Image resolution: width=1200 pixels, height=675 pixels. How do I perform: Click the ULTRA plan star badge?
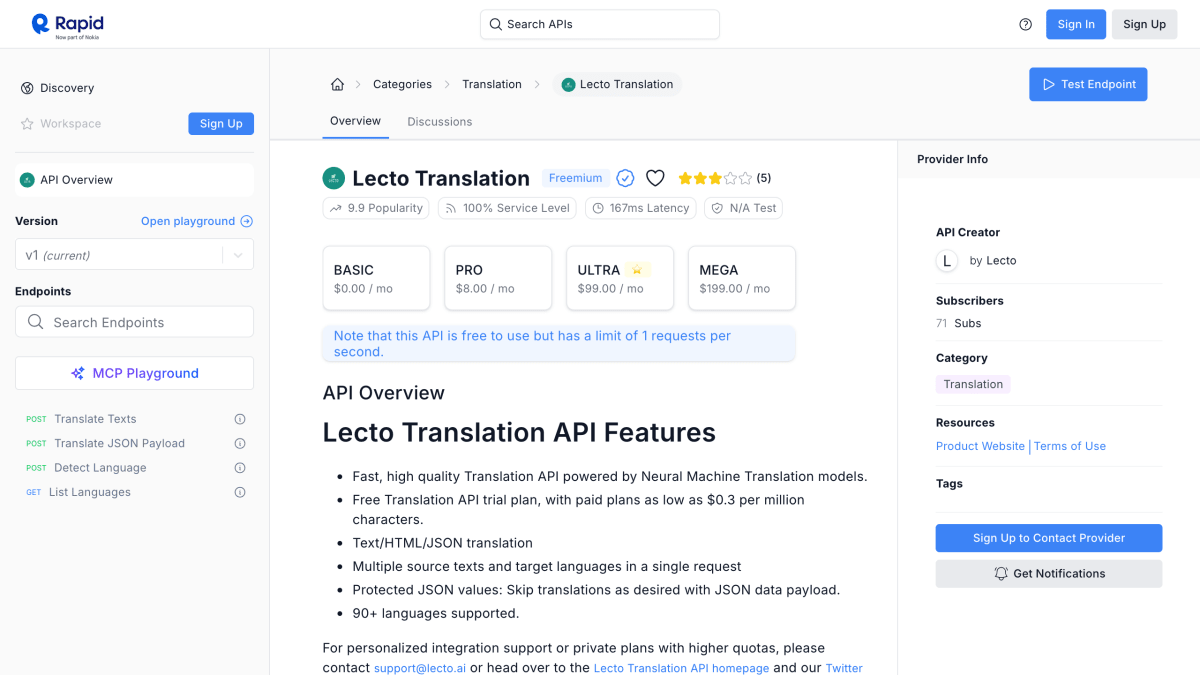coord(639,270)
